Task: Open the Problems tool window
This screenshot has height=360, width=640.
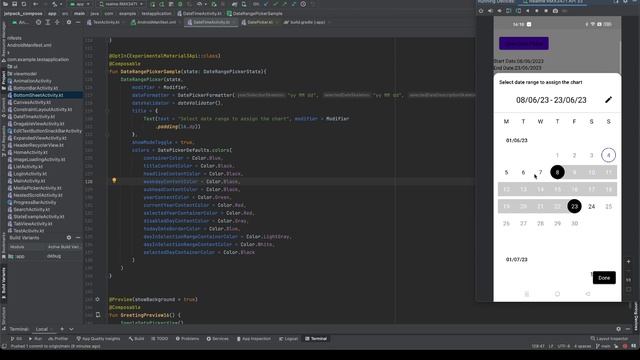Action: pos(187,339)
